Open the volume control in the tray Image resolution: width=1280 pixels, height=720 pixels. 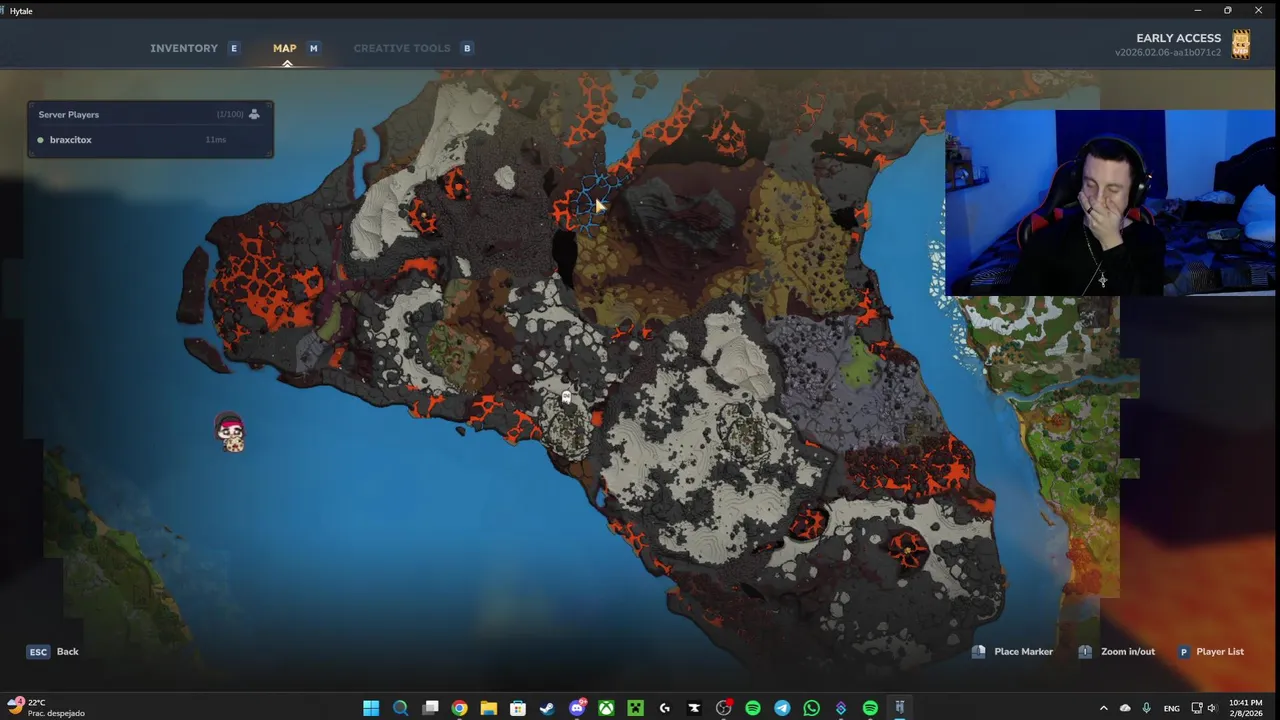[x=1213, y=708]
